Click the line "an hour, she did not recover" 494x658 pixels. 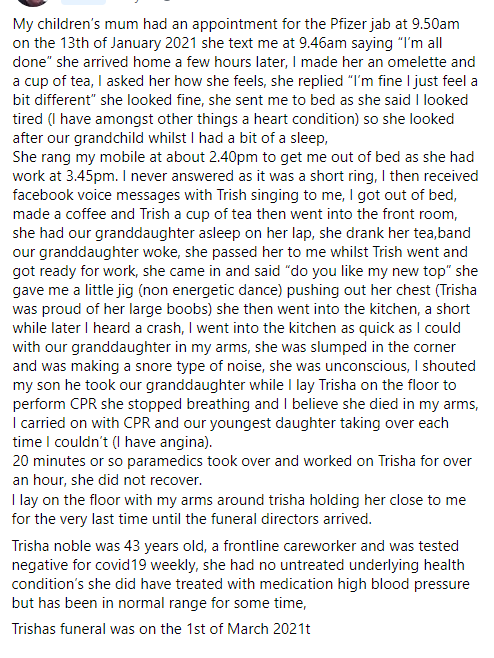[107, 480]
